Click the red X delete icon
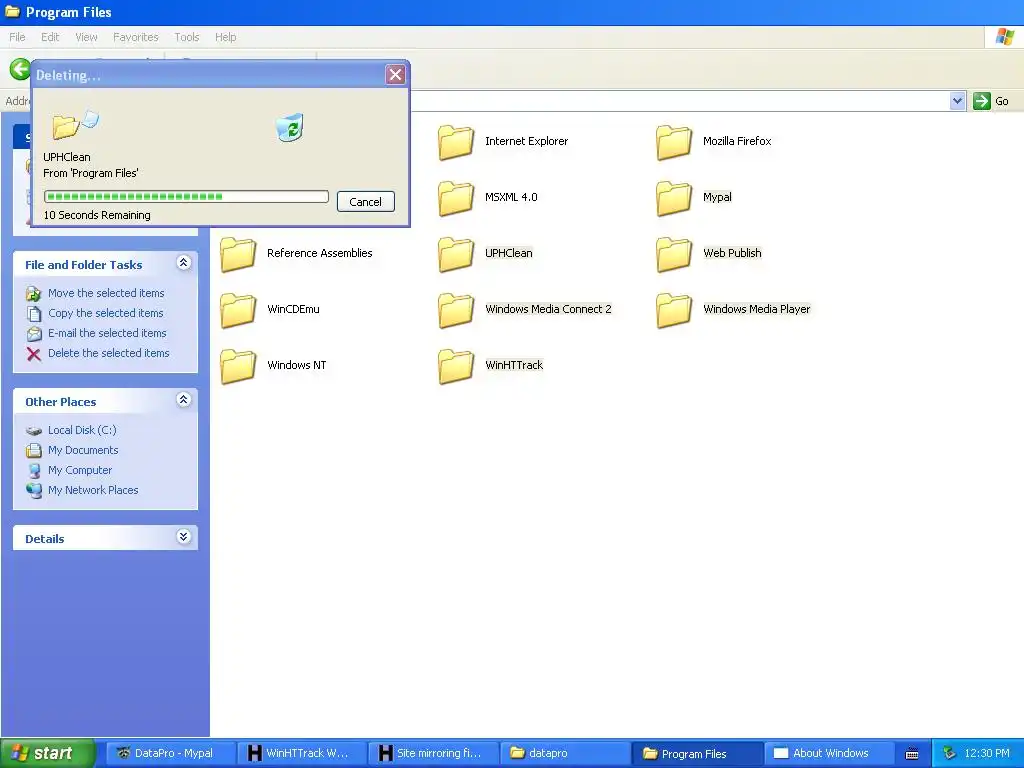1024x768 pixels. click(34, 354)
